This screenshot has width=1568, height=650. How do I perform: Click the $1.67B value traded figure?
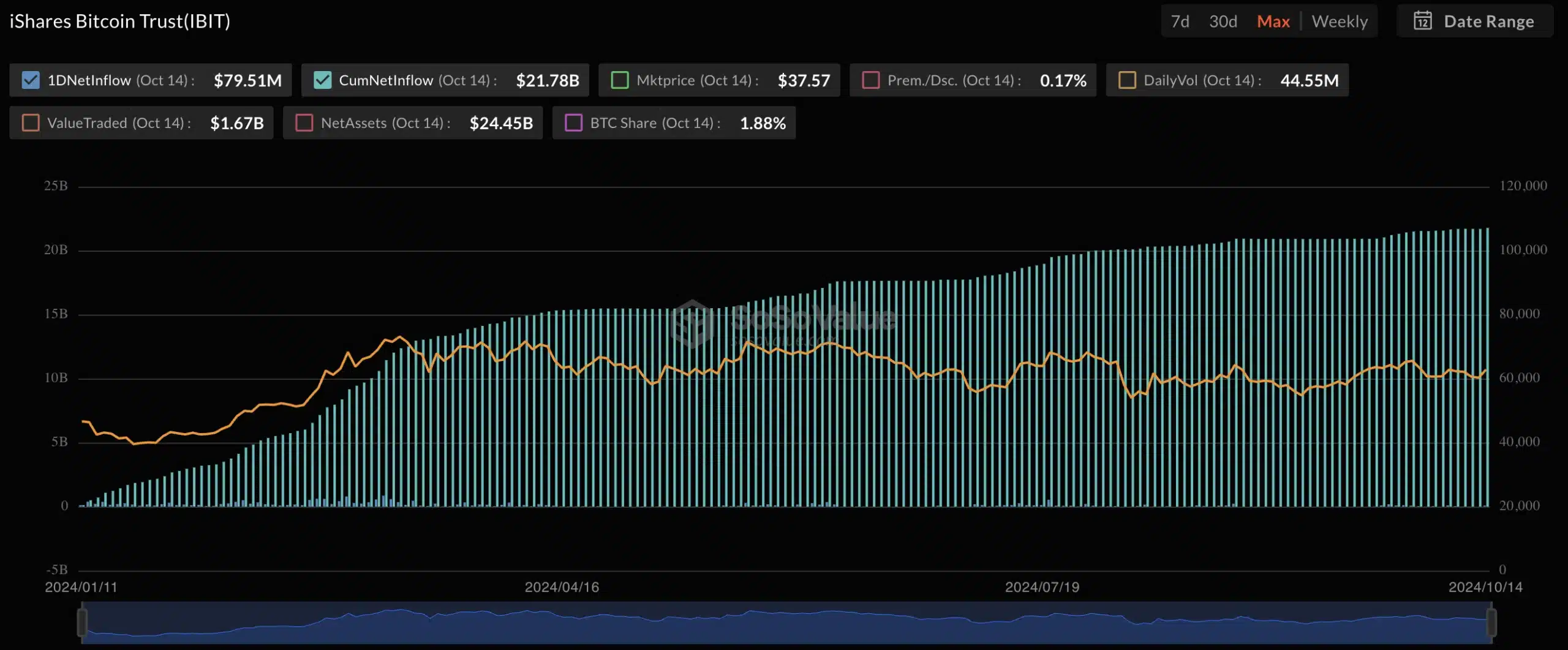(x=237, y=123)
